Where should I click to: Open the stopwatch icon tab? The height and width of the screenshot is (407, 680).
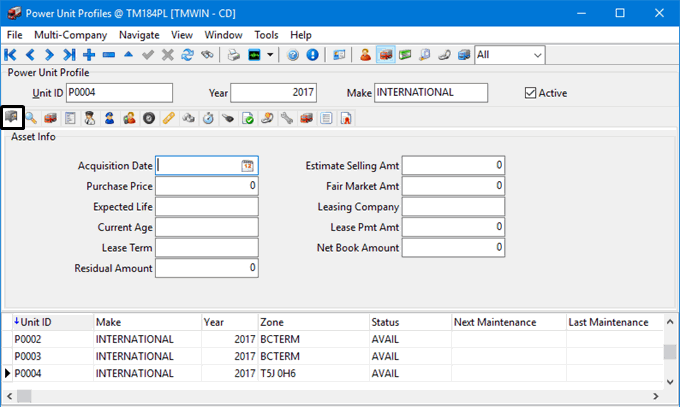(207, 118)
